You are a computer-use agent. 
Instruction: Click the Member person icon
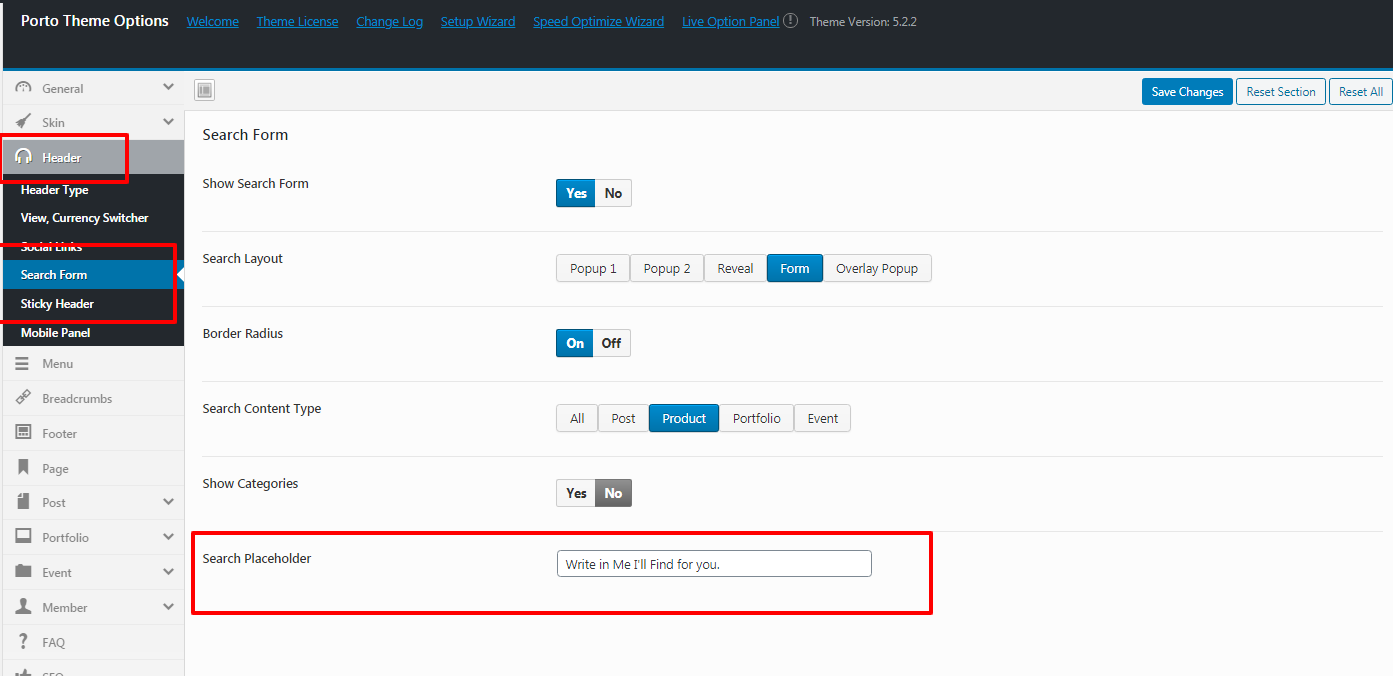(23, 607)
